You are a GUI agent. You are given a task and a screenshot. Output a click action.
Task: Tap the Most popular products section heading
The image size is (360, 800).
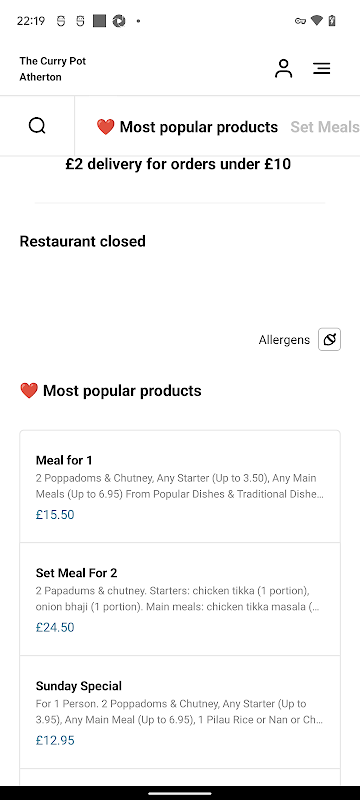tap(111, 391)
